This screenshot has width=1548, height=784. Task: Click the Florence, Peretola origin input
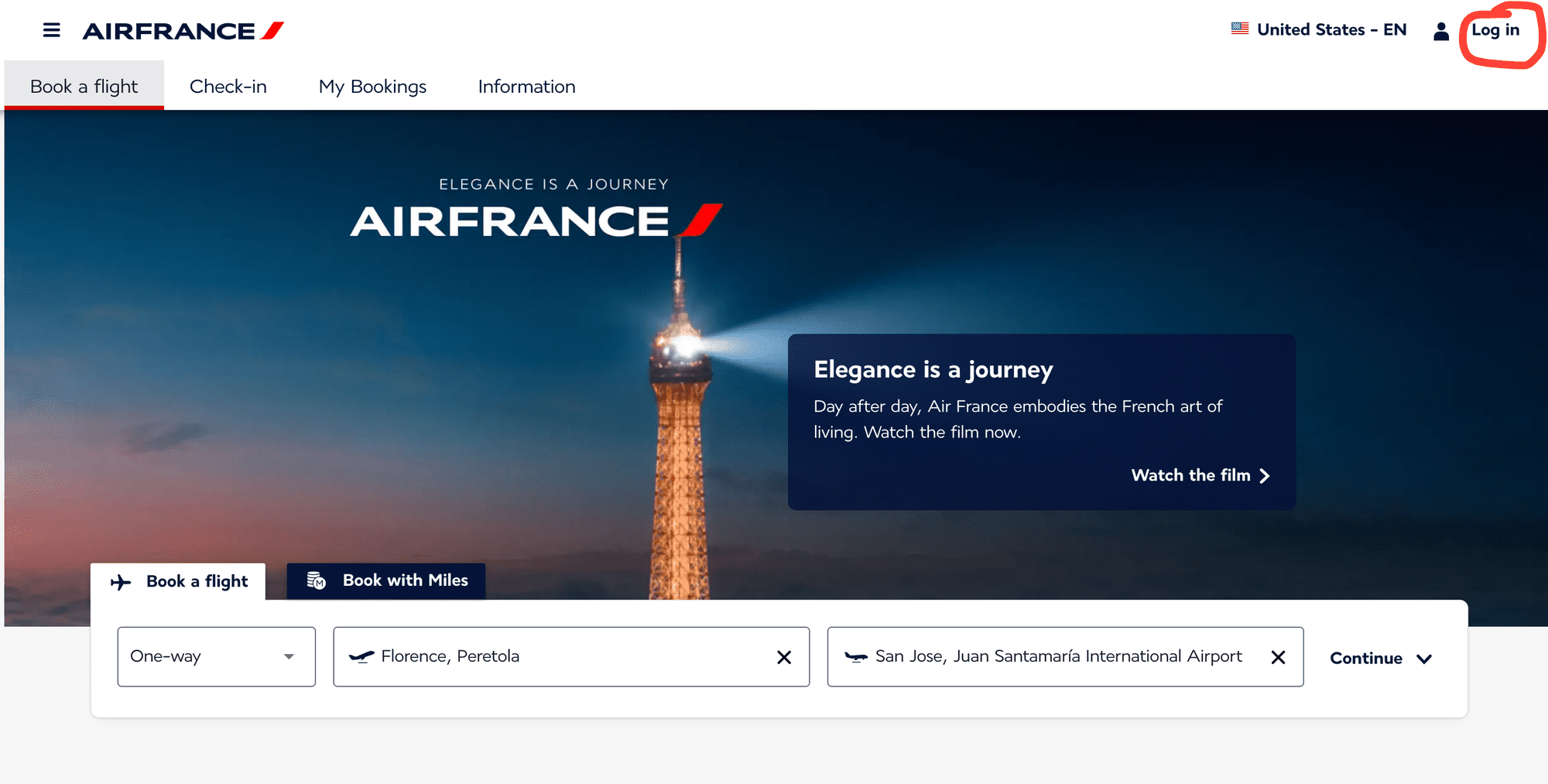(571, 656)
